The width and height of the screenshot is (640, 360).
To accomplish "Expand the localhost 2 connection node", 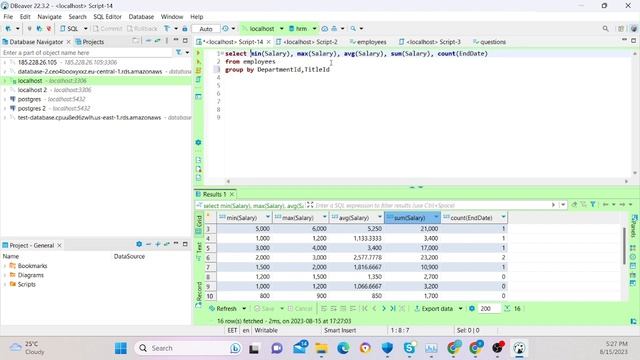I will tap(5, 90).
